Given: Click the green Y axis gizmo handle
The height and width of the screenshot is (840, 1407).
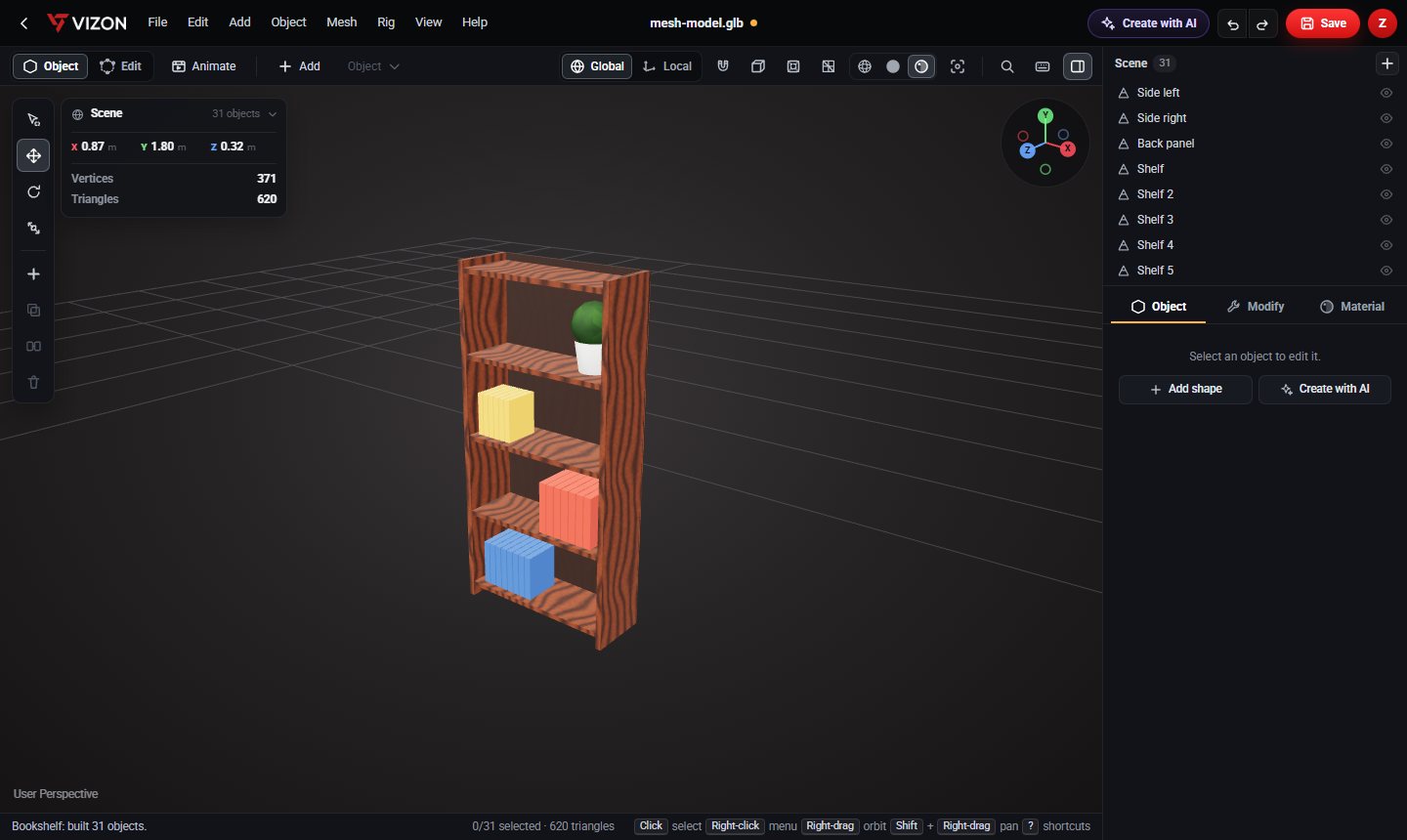Looking at the screenshot, I should point(1045,115).
